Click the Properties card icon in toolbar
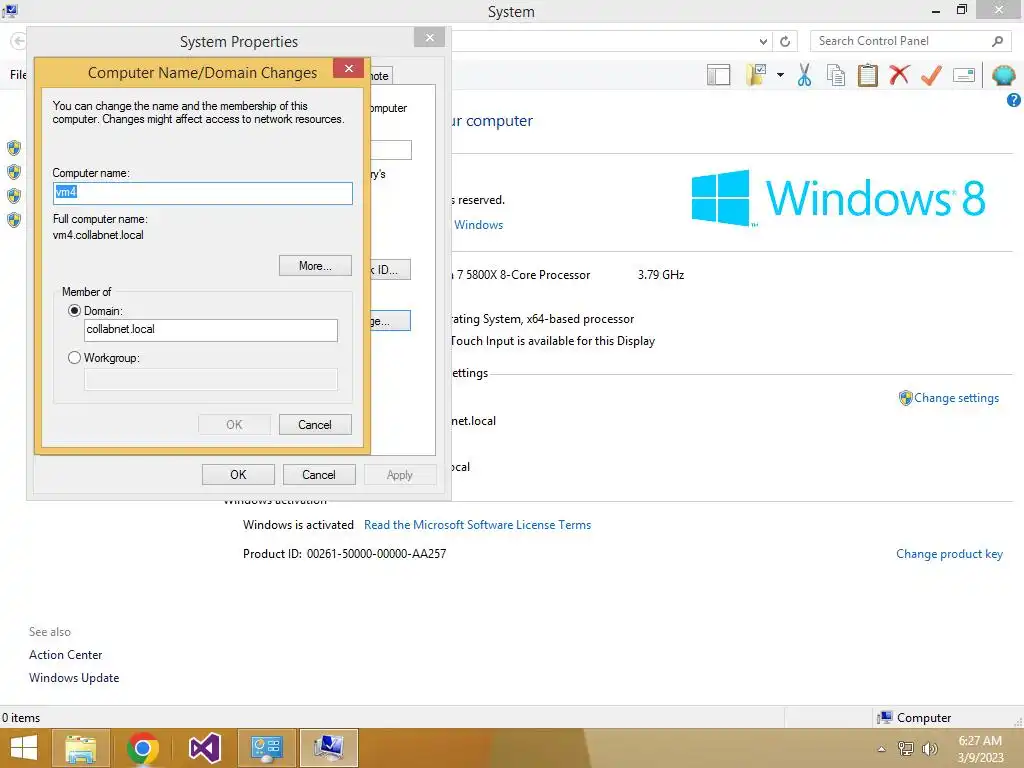1024x768 pixels. [964, 75]
